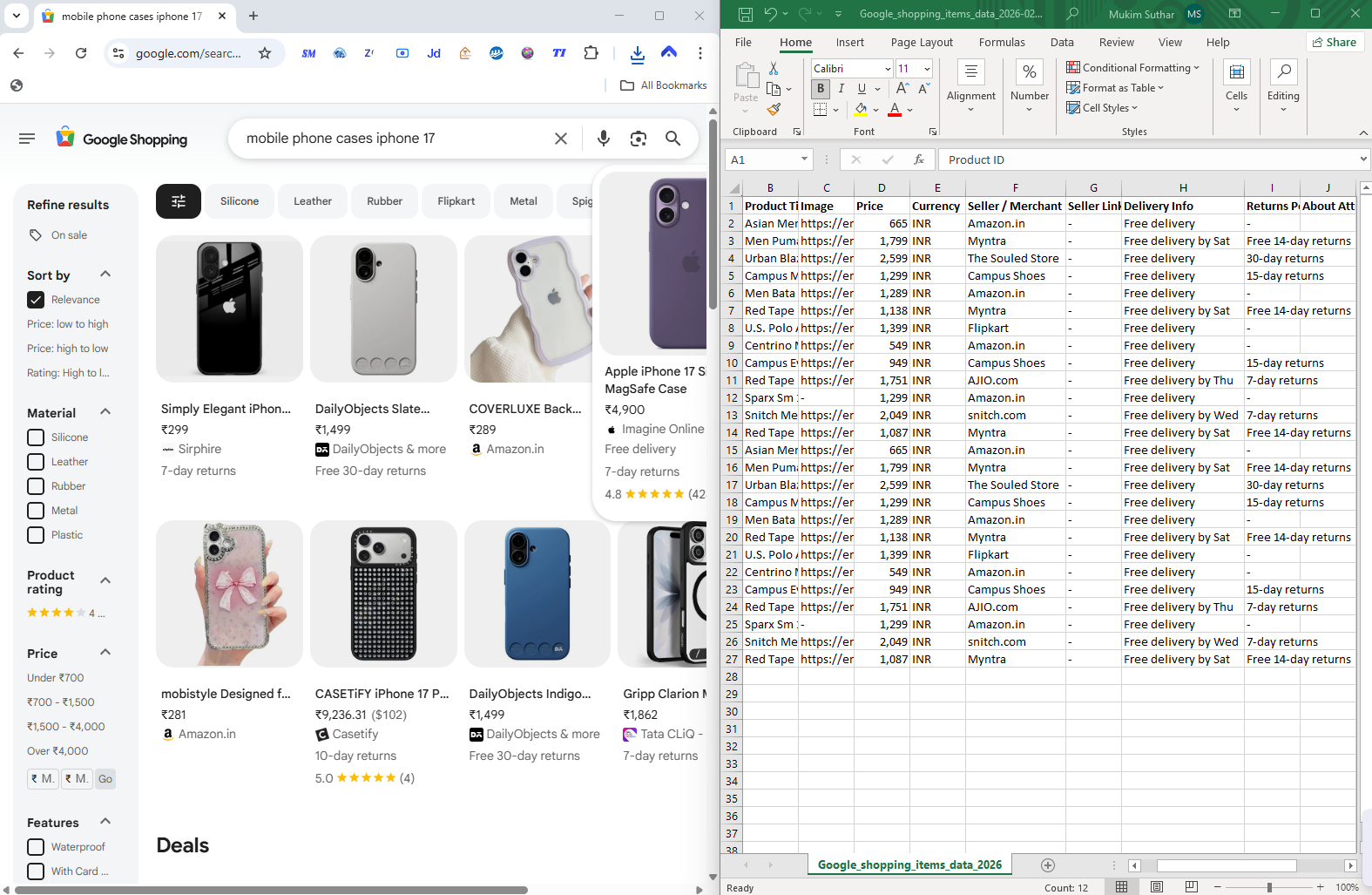1372x895 pixels.
Task: Click the Cut scissors icon in Excel
Action: [774, 69]
